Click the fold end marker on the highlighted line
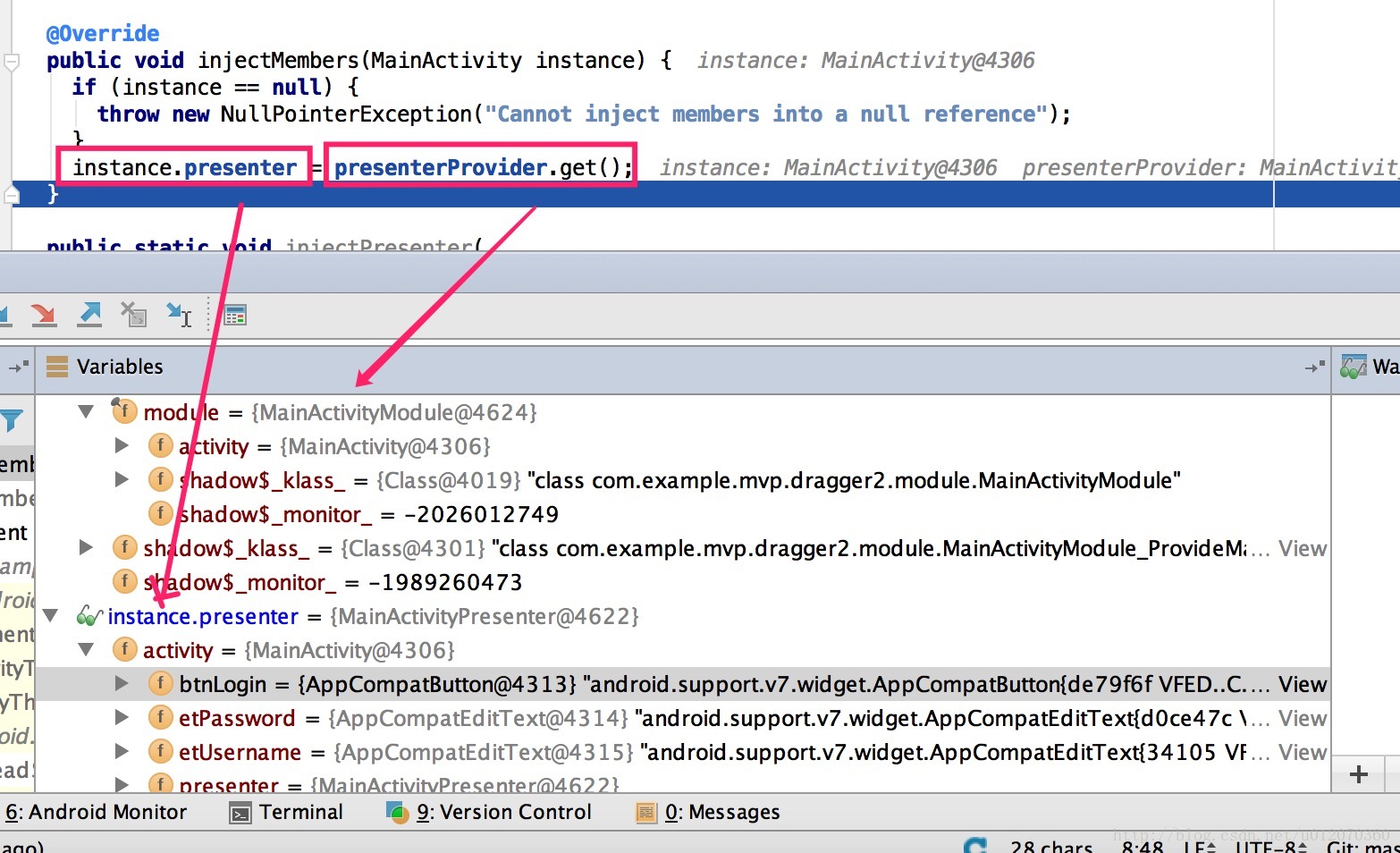Viewport: 1400px width, 853px height. click(12, 193)
